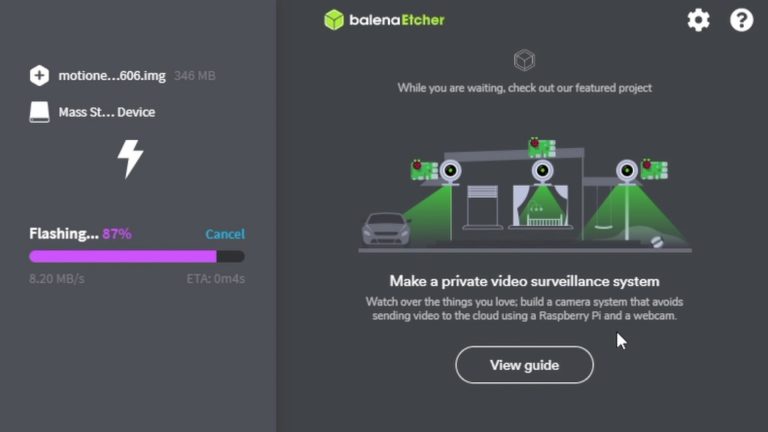Screen dimensions: 768x432
Task: Click the 346 MB file size label
Action: pos(194,76)
